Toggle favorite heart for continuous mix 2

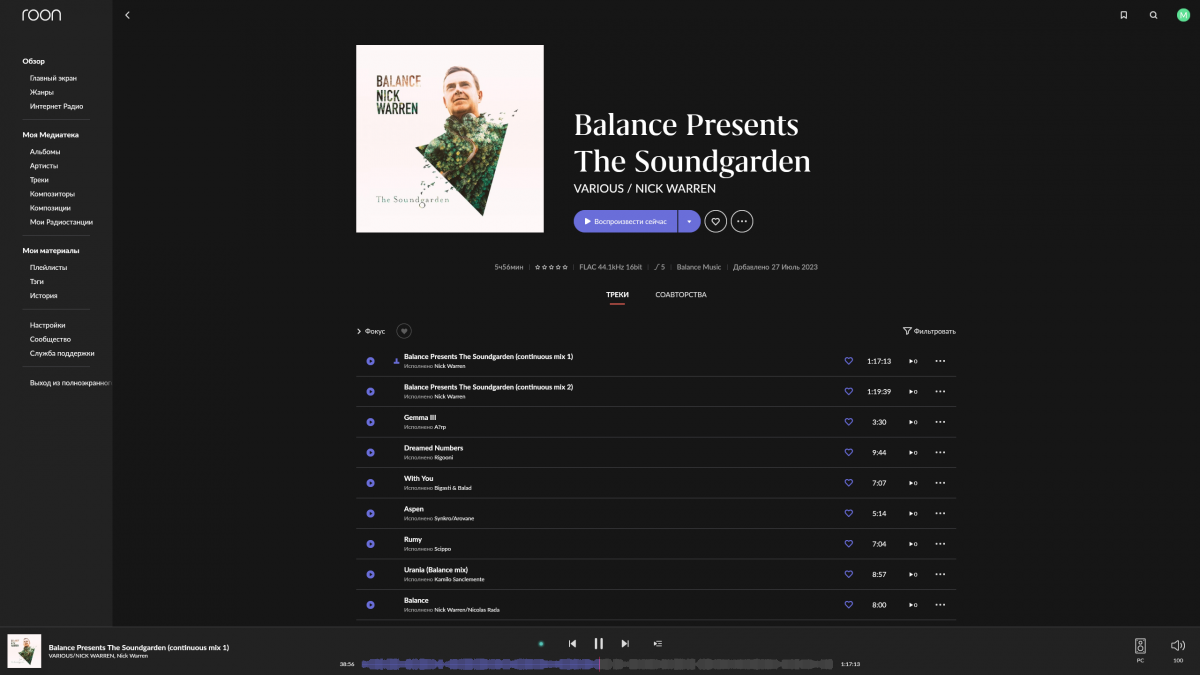point(849,391)
